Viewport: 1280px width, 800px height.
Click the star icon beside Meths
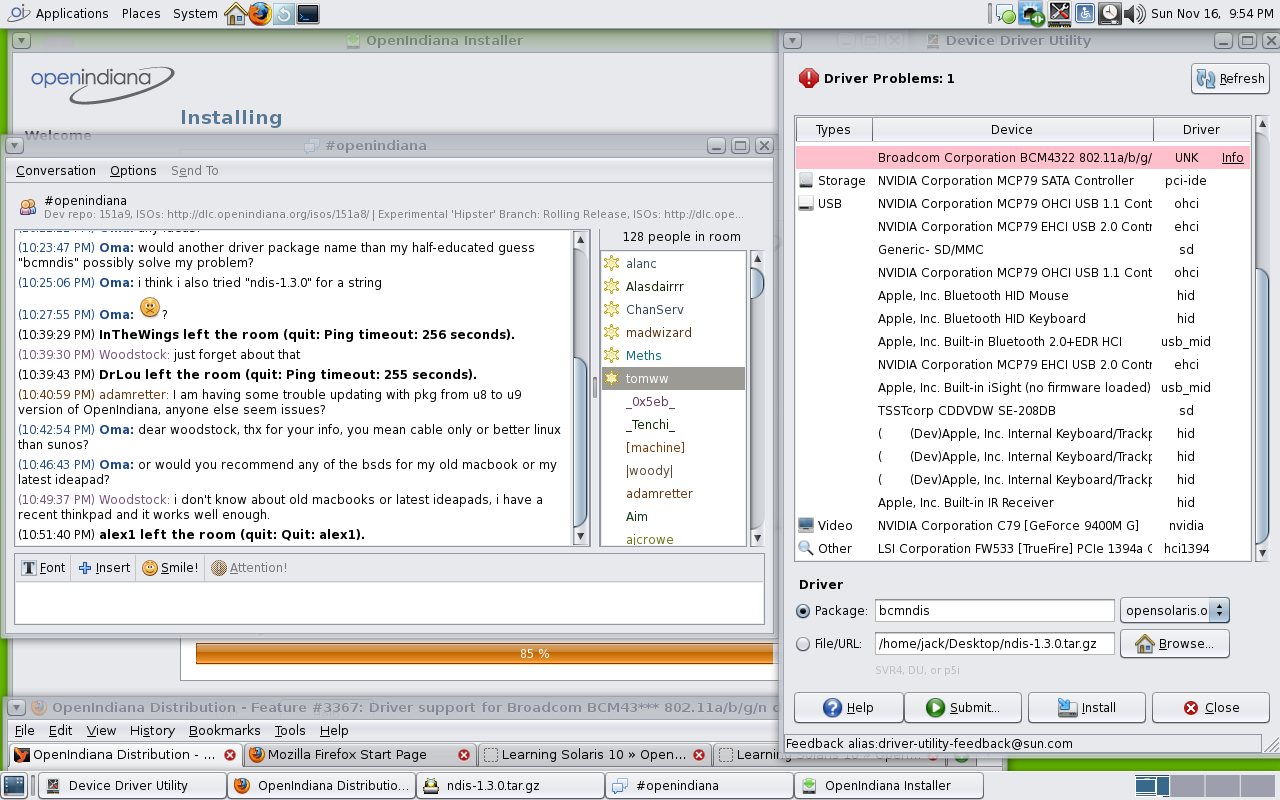pyautogui.click(x=612, y=356)
